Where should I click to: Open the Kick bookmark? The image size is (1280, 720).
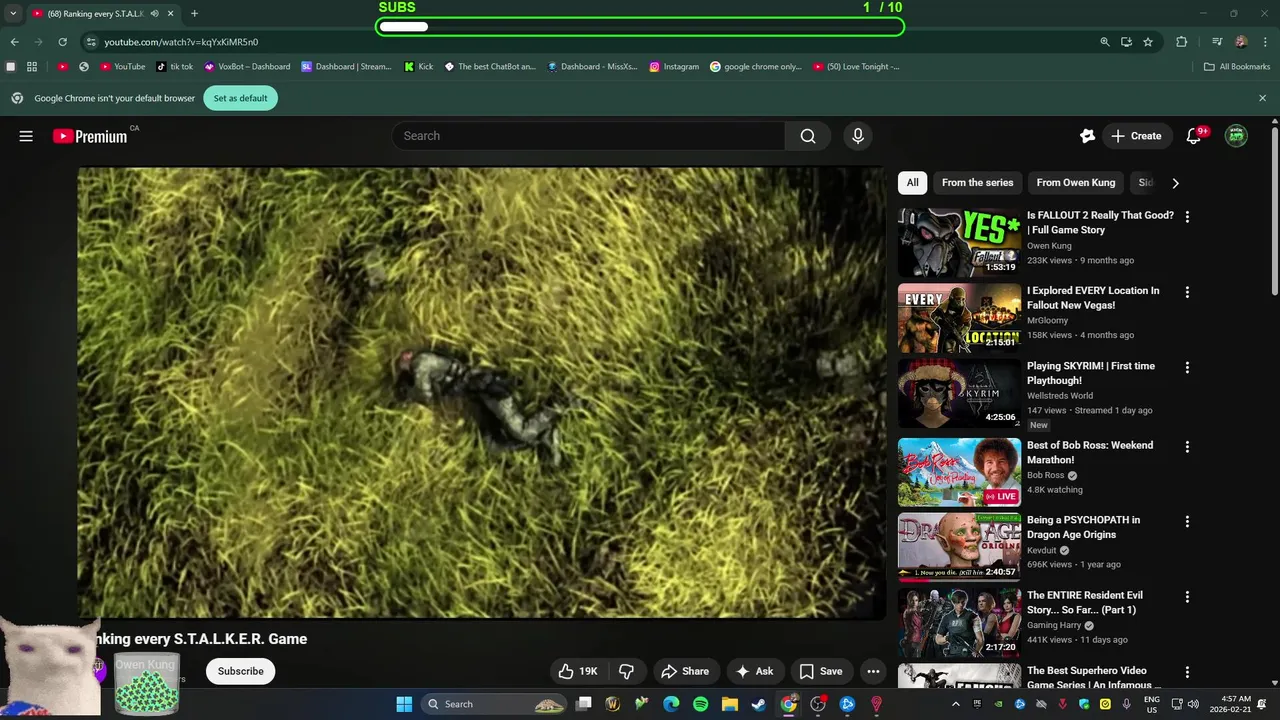419,67
